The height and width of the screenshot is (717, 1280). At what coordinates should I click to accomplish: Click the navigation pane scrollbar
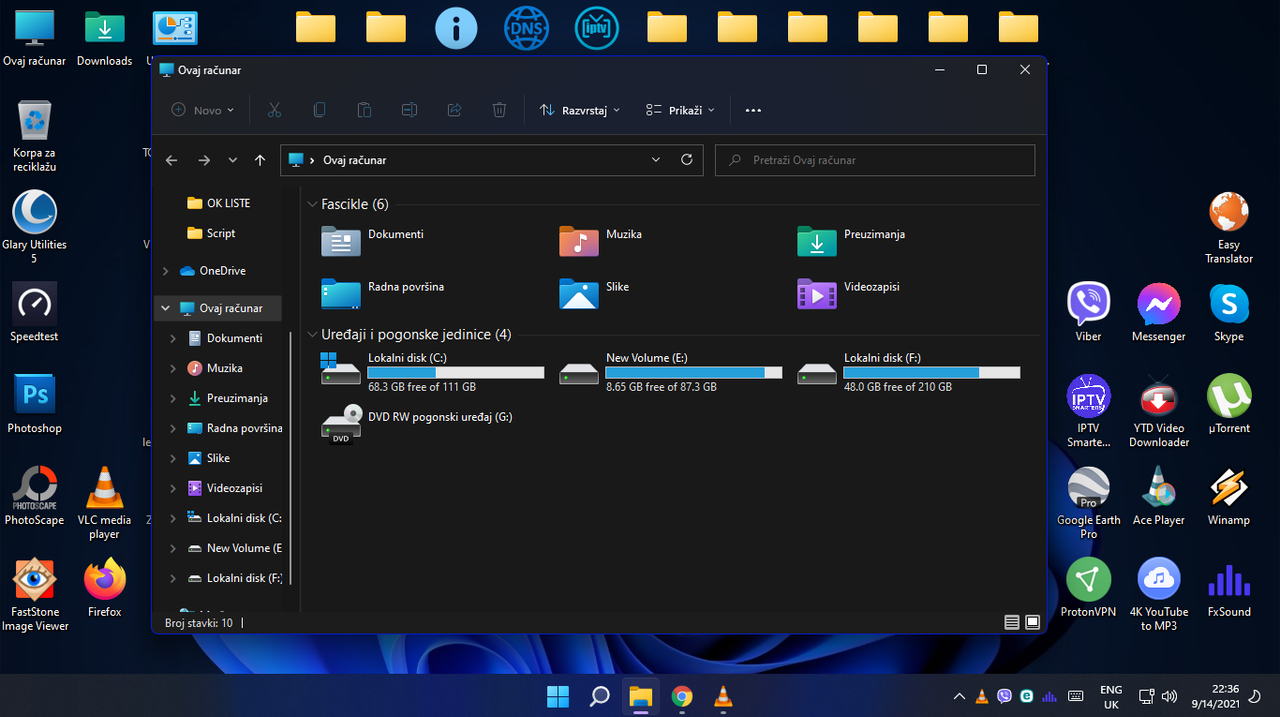(291, 460)
